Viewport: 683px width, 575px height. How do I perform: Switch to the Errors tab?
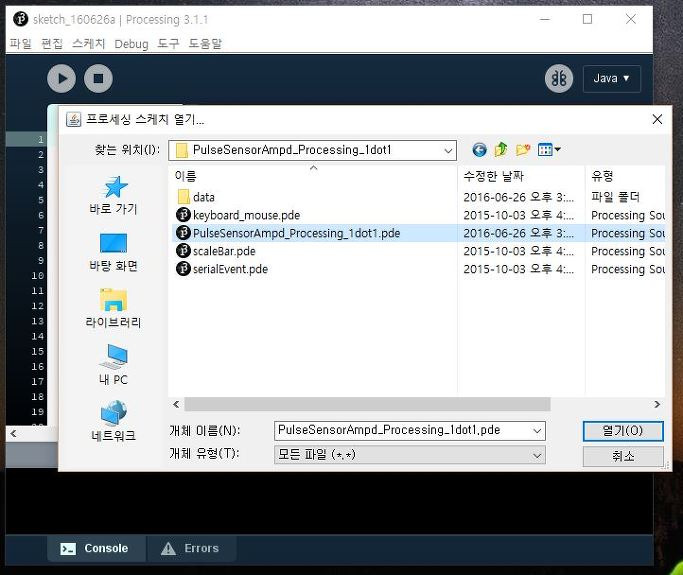click(191, 548)
